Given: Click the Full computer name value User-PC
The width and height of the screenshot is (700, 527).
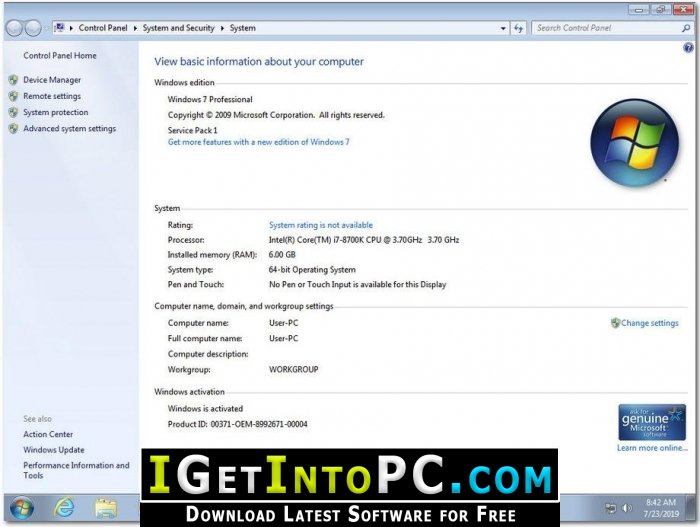Looking at the screenshot, I should coord(283,339).
